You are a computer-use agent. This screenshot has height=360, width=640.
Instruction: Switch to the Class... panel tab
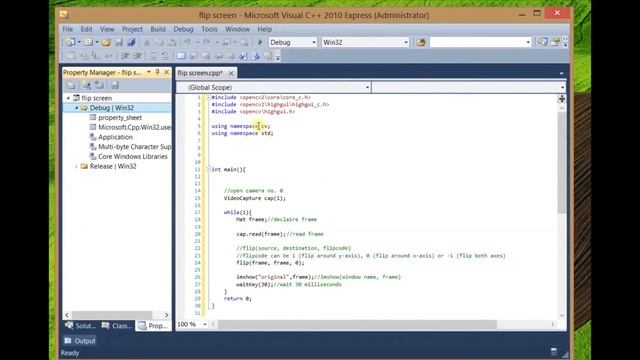click(118, 326)
